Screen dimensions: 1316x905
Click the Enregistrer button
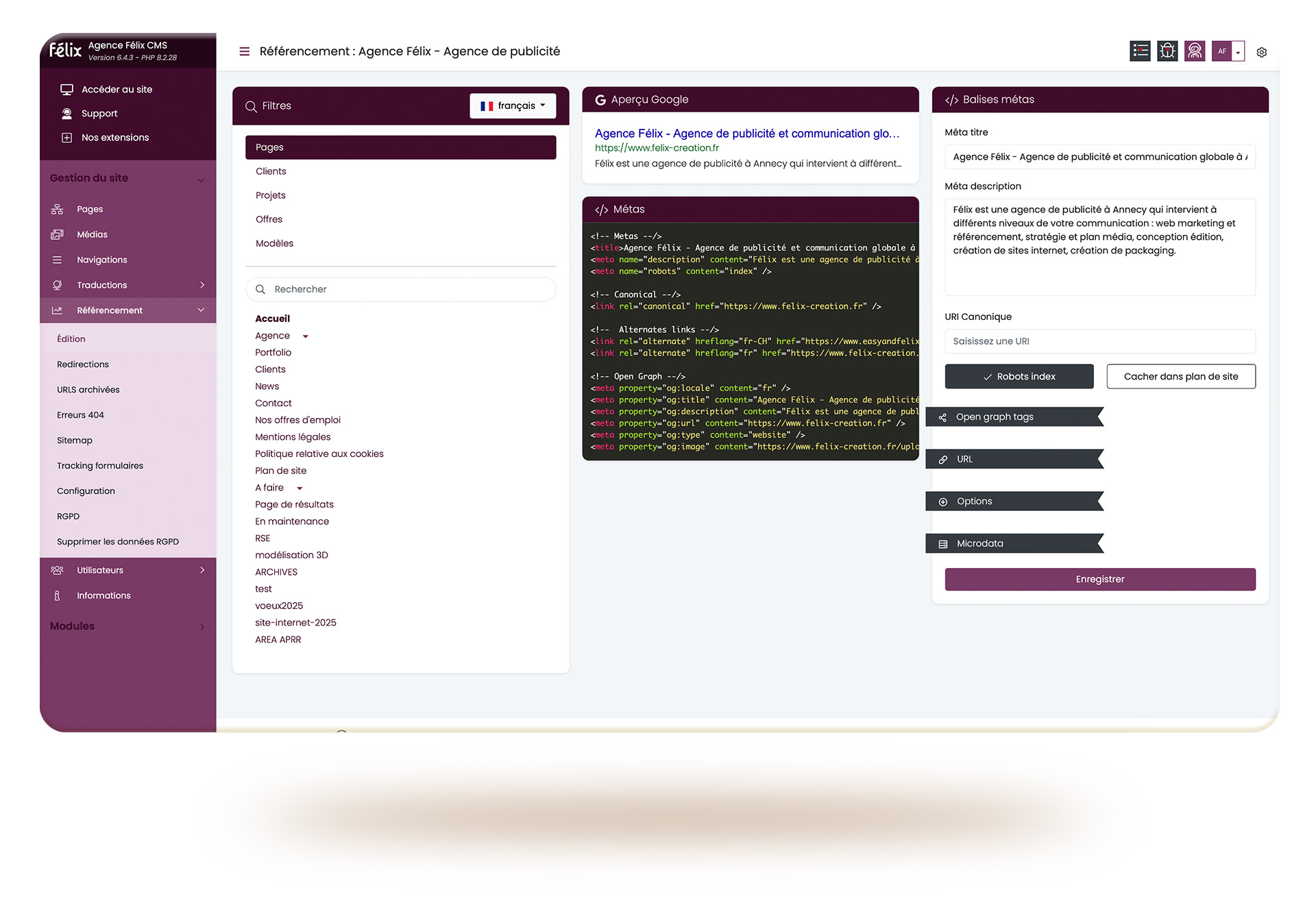pyautogui.click(x=1100, y=580)
